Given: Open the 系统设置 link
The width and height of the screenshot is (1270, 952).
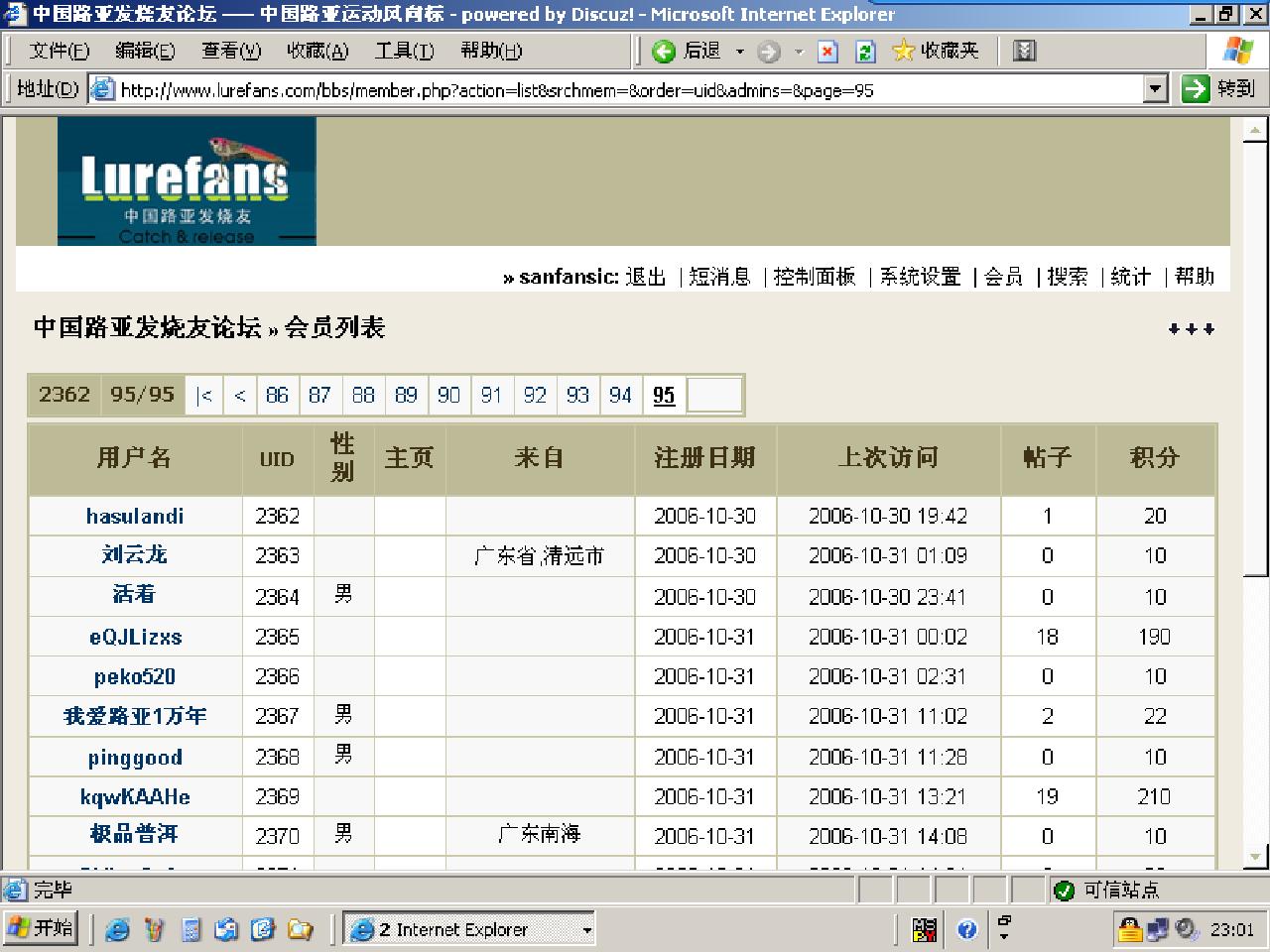Looking at the screenshot, I should [921, 277].
